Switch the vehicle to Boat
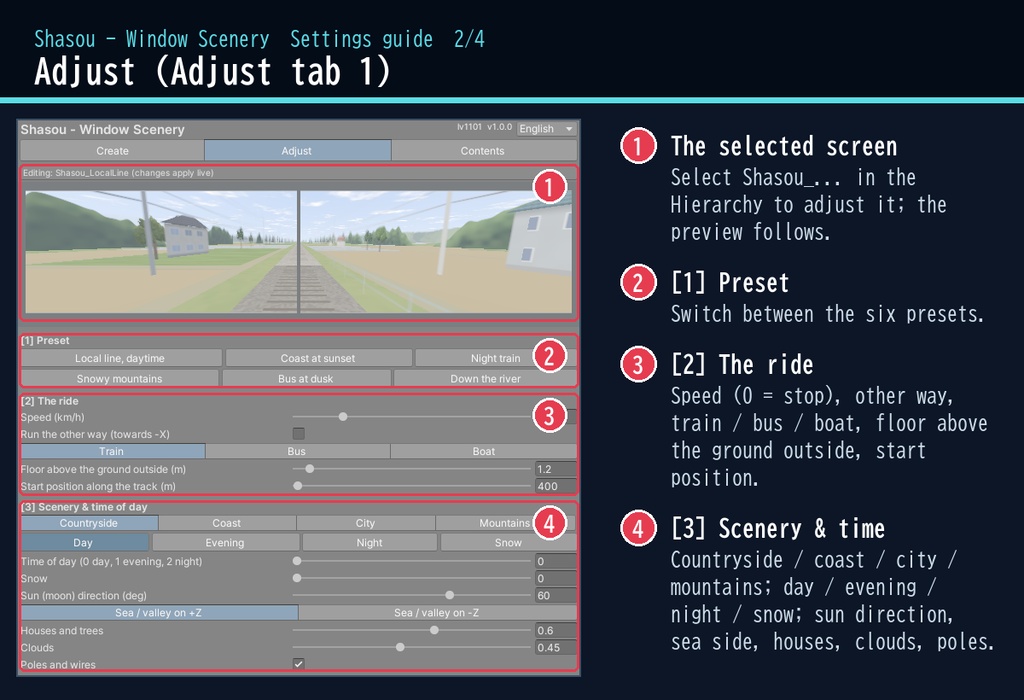 (x=484, y=451)
